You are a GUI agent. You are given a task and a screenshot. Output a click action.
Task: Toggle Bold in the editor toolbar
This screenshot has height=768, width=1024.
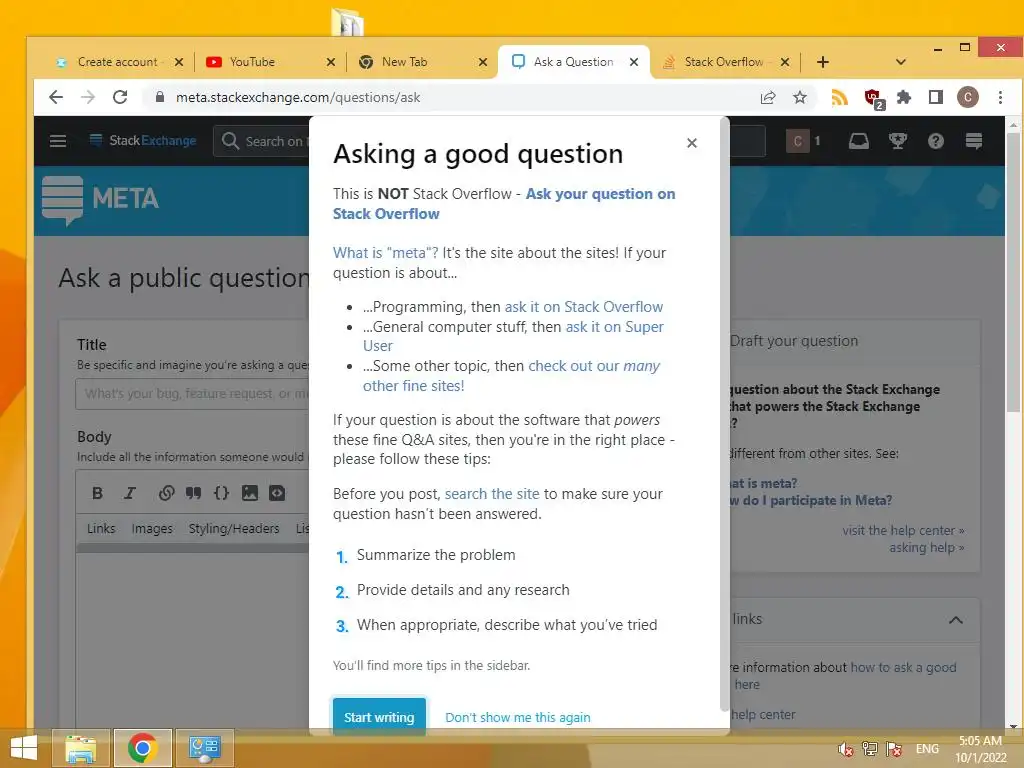pyautogui.click(x=97, y=493)
